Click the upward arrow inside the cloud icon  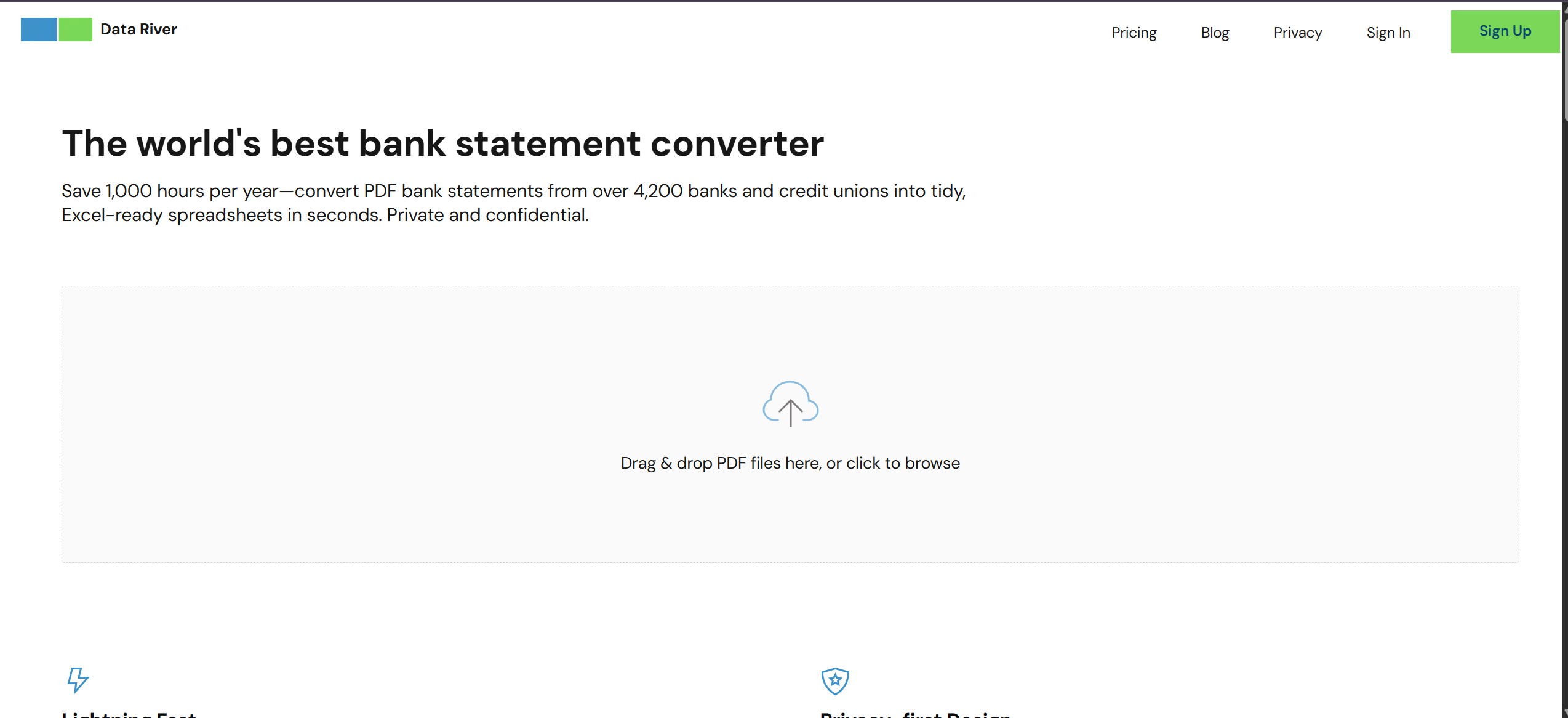click(x=790, y=411)
